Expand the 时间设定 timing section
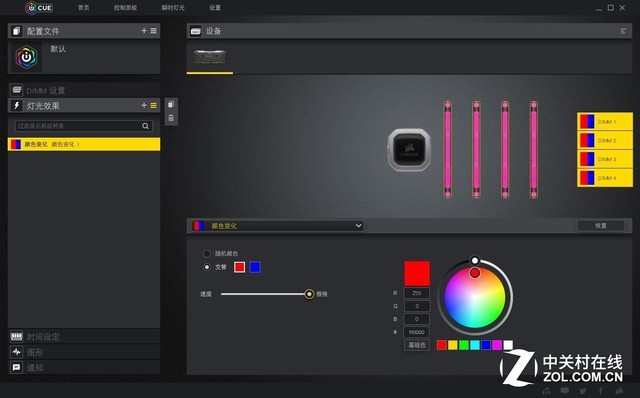This screenshot has width=640, height=398. (84, 337)
